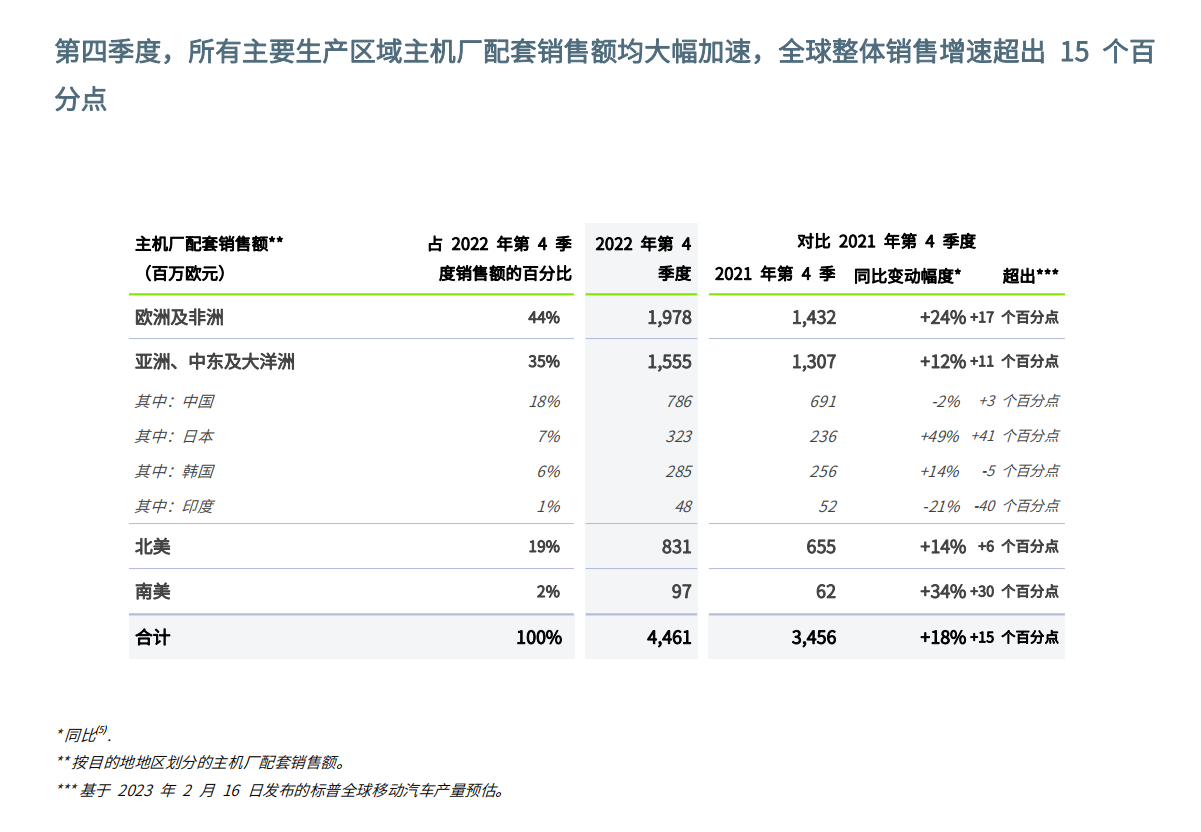Click '-40 个百分点' in the 印度 row

coord(1017,506)
